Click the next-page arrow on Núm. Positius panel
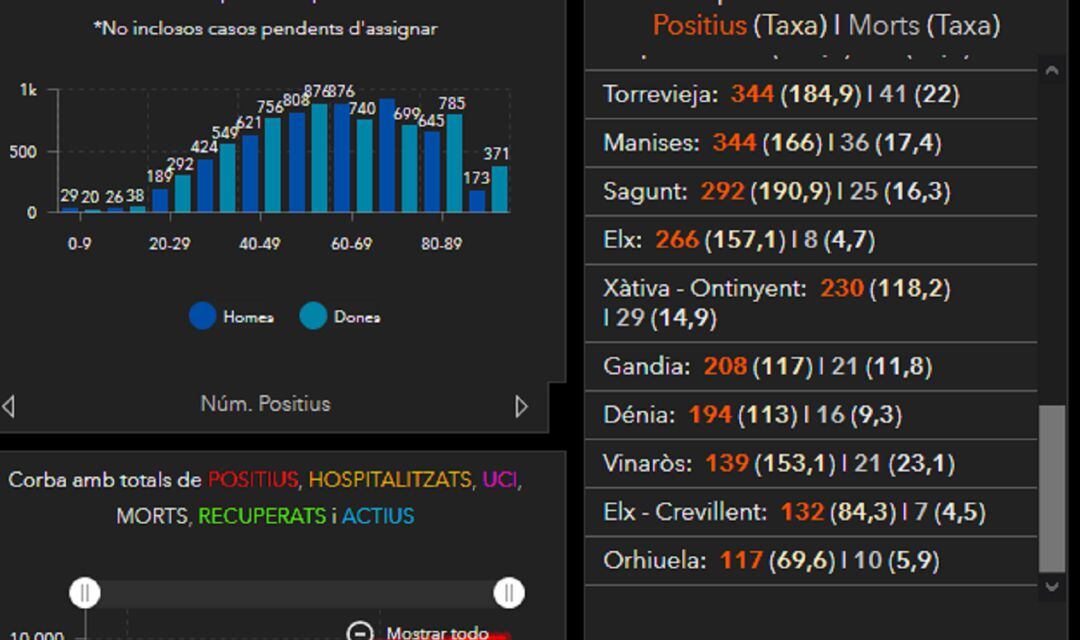 click(520, 405)
